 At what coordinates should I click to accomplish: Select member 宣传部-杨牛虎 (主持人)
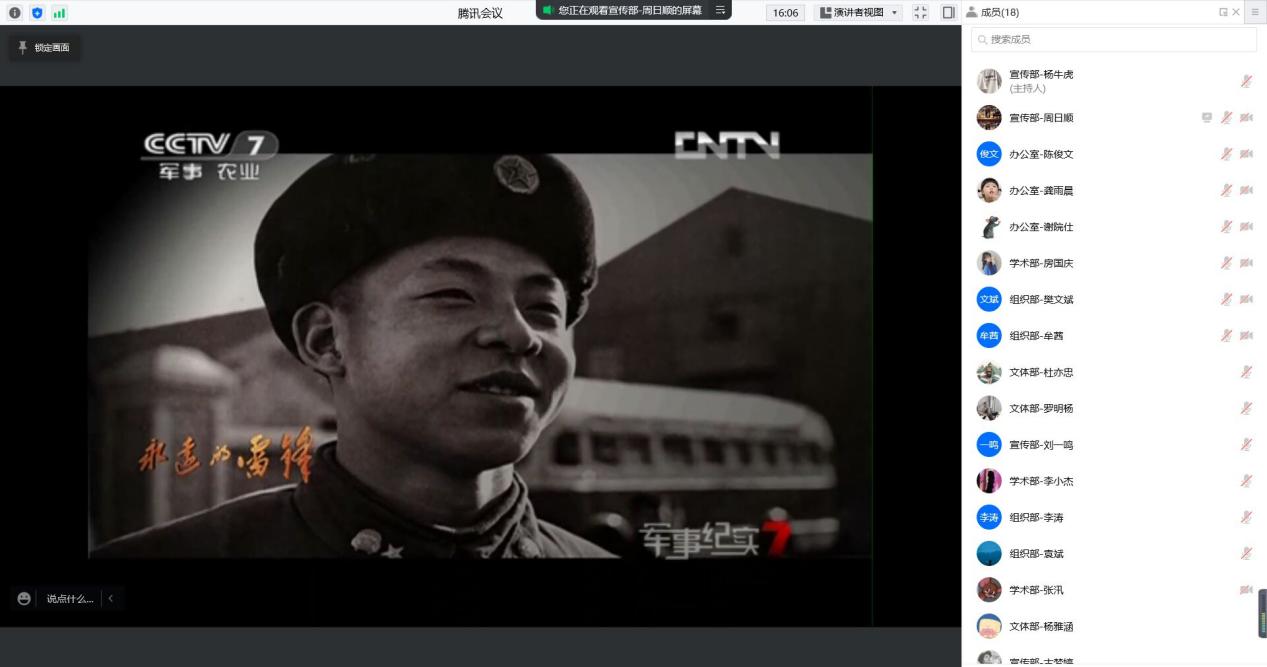point(1114,81)
